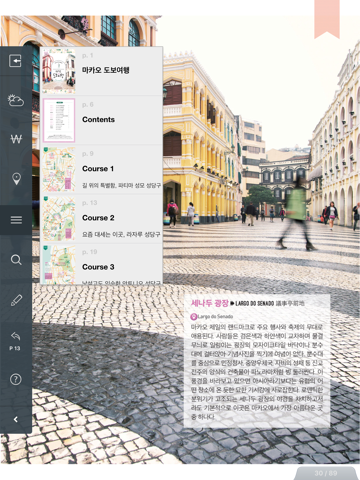Collapse the sidebar with left chevron
Image resolution: width=360 pixels, height=480 pixels.
point(16,419)
